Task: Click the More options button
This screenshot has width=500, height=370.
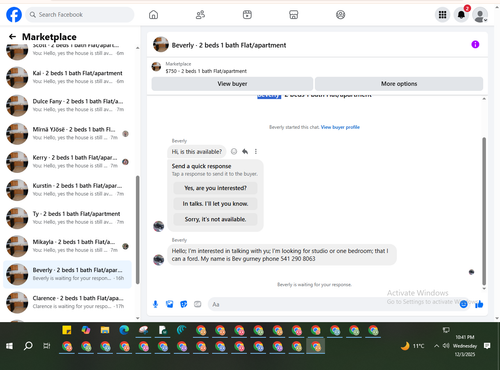Action: pyautogui.click(x=399, y=84)
